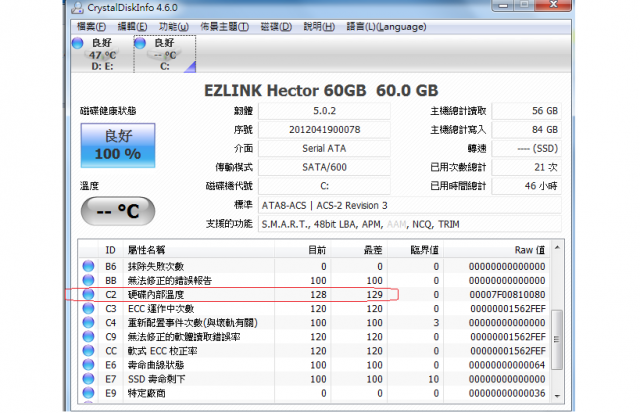Select attribute name 無法修正的錯誤報告
Viewport: 640px width, 413px height.
[x=170, y=280]
